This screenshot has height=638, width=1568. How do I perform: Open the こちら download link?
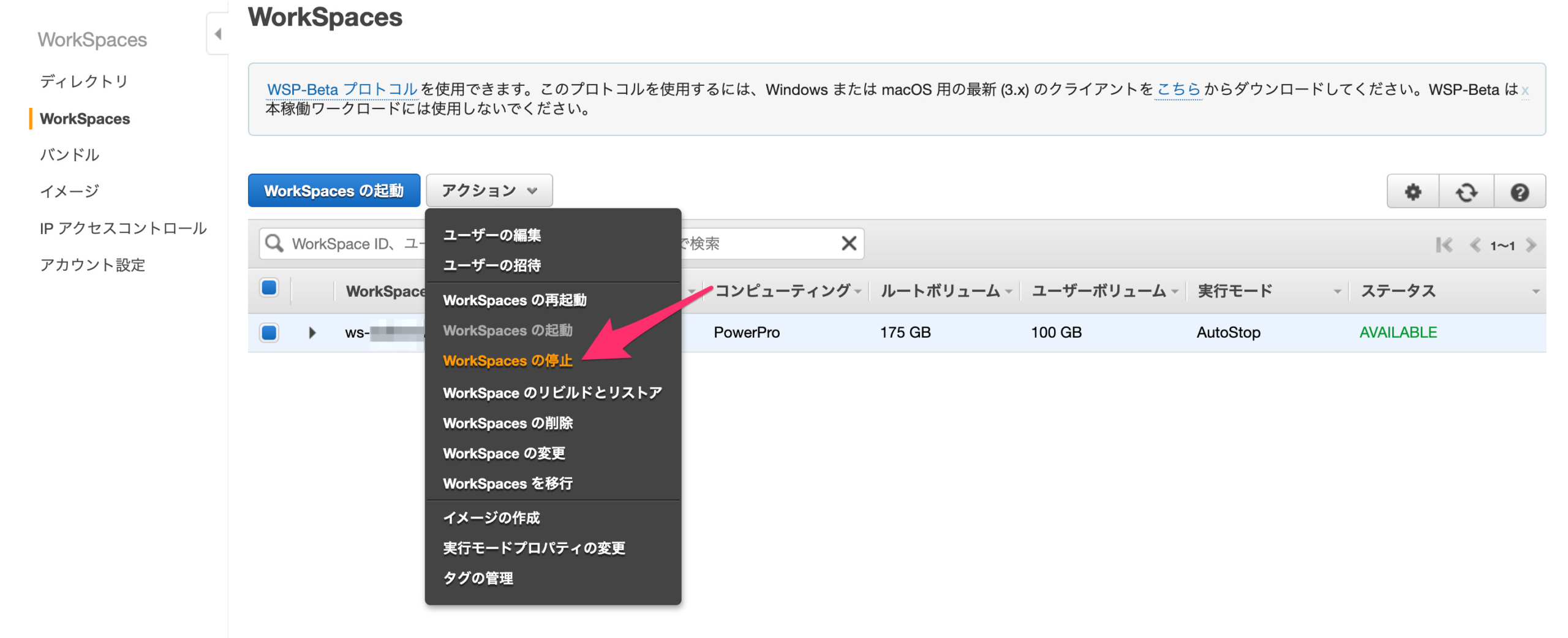tap(1178, 89)
